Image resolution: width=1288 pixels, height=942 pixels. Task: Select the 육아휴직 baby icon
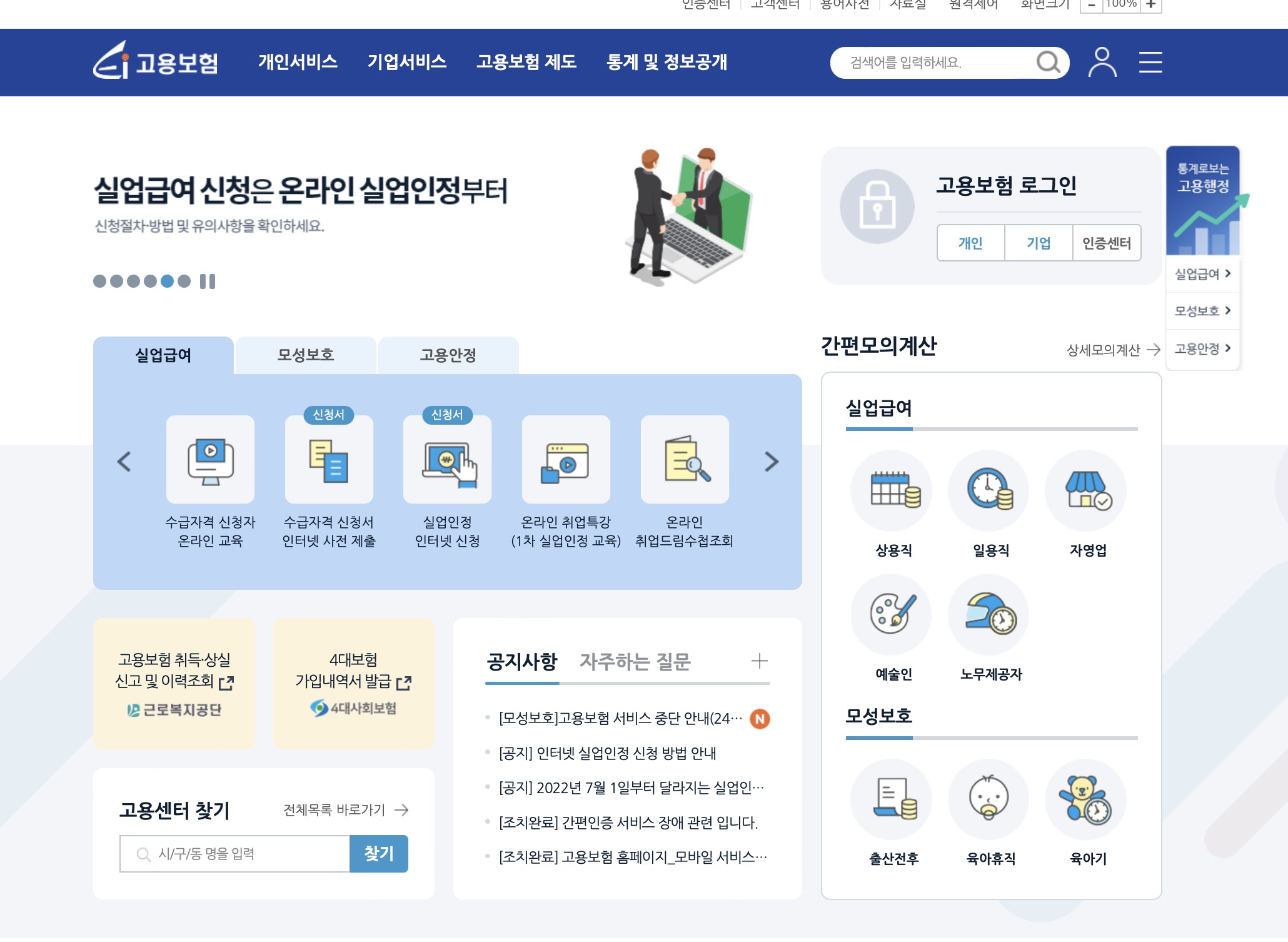click(x=990, y=799)
